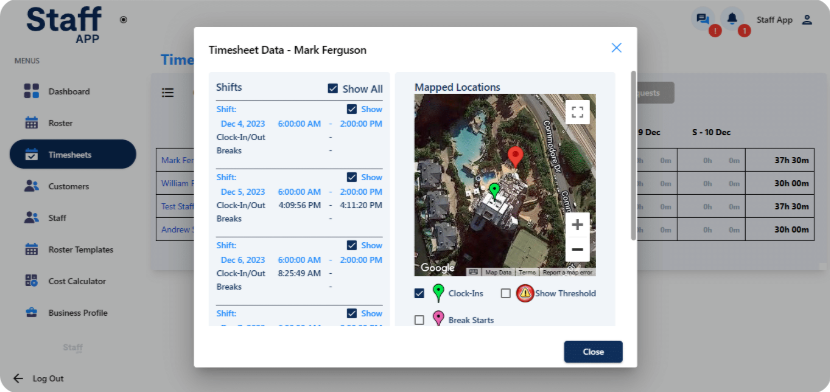Click the dialog vertical scrollbar
The image size is (830, 392).
633,156
